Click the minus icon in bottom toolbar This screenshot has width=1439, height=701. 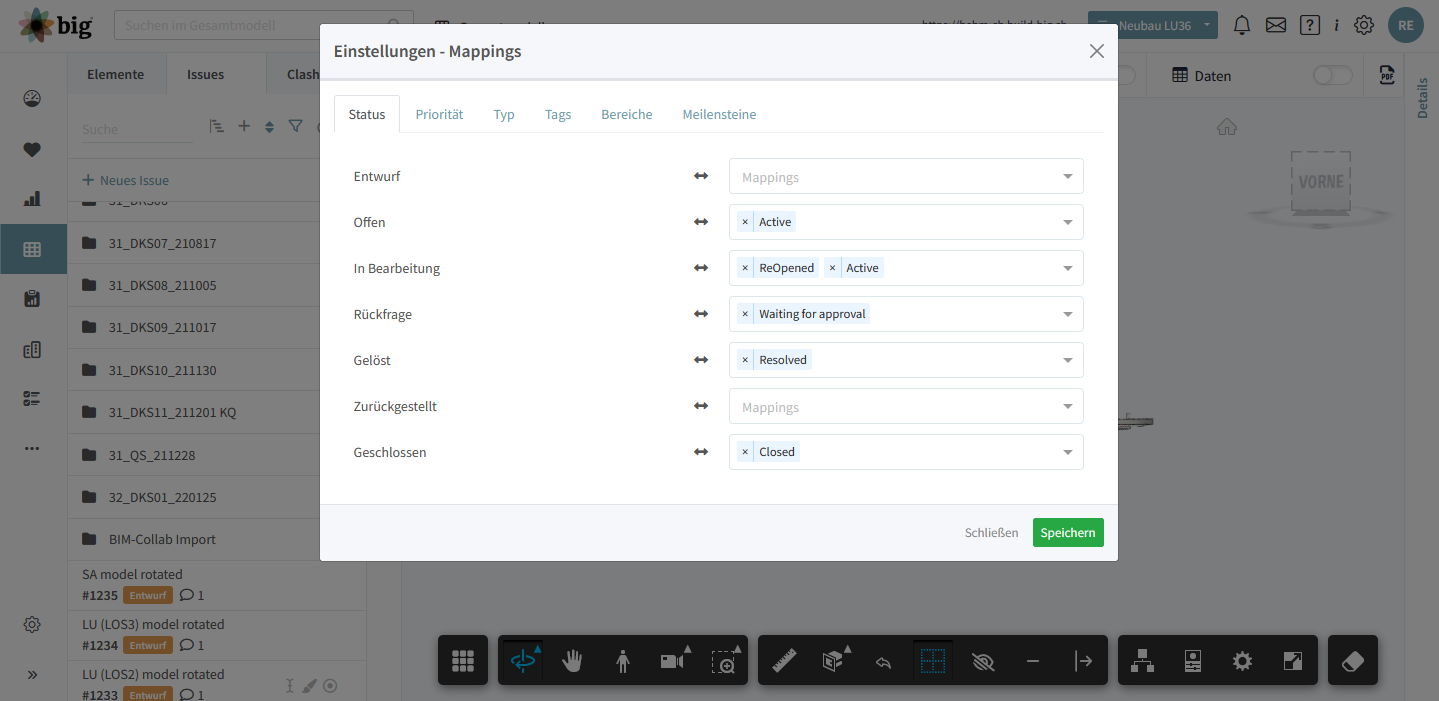click(1033, 660)
